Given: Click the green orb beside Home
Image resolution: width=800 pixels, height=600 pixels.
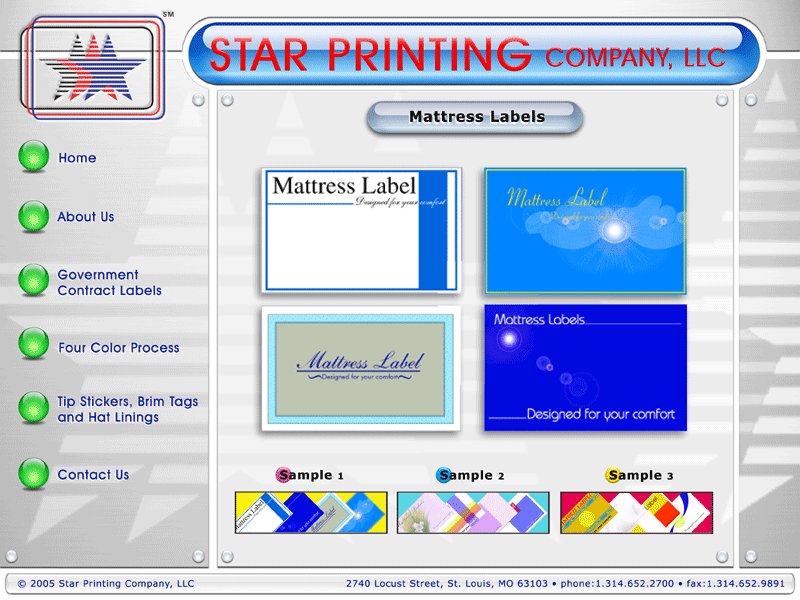Looking at the screenshot, I should tap(33, 157).
